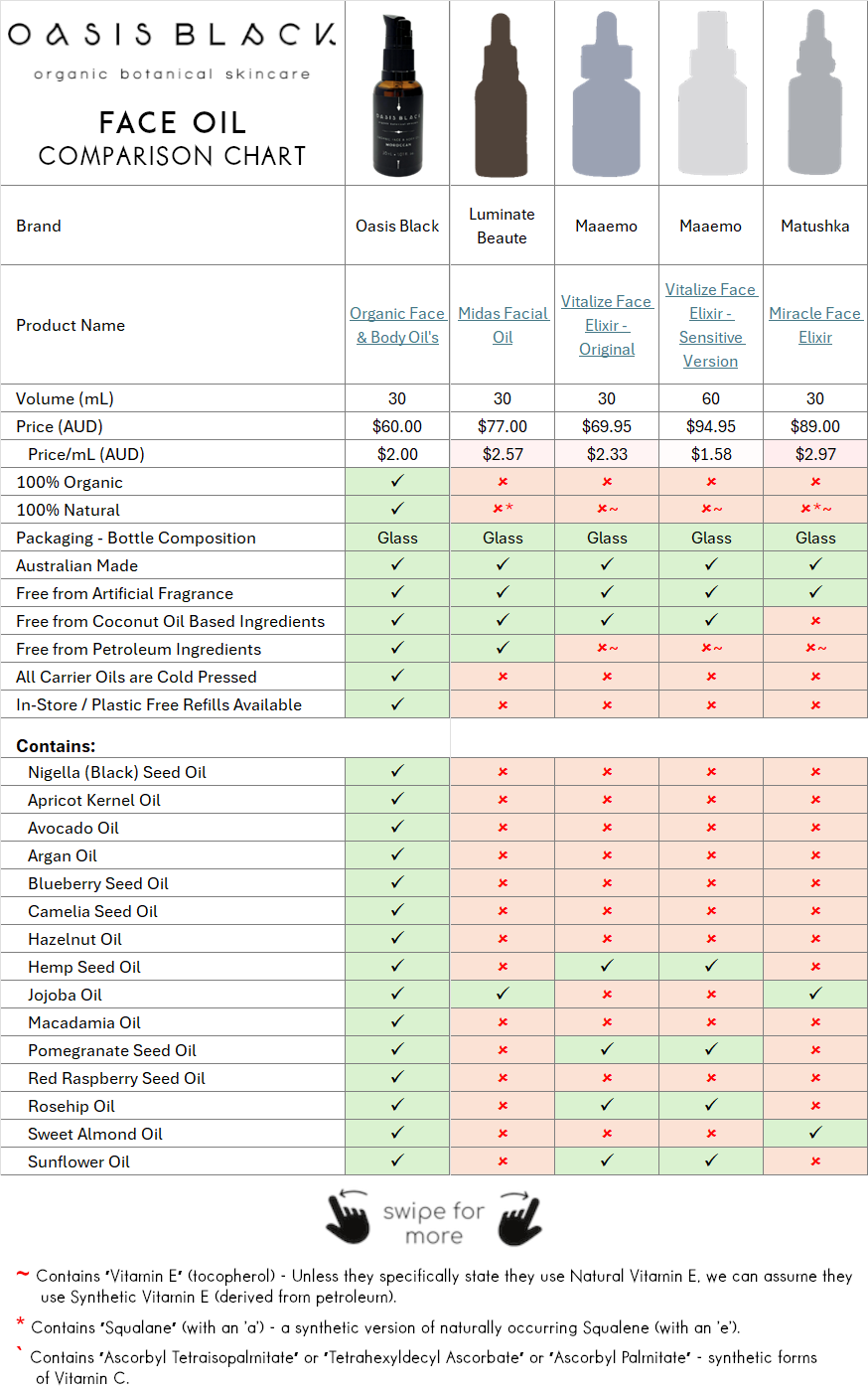The image size is (868, 1391).
Task: Open Vitalize Face Elixir - Sensitive Version link
Action: [711, 325]
